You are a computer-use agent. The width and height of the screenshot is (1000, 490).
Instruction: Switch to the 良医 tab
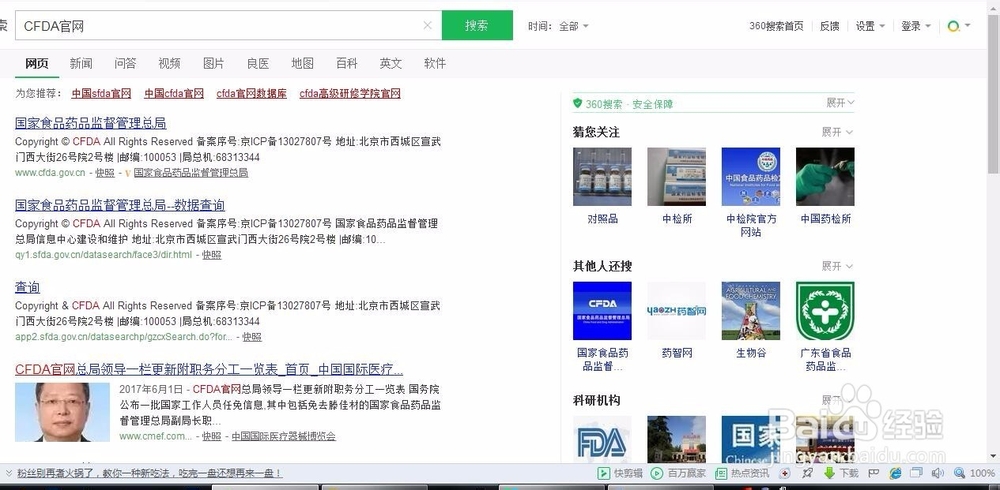point(258,63)
